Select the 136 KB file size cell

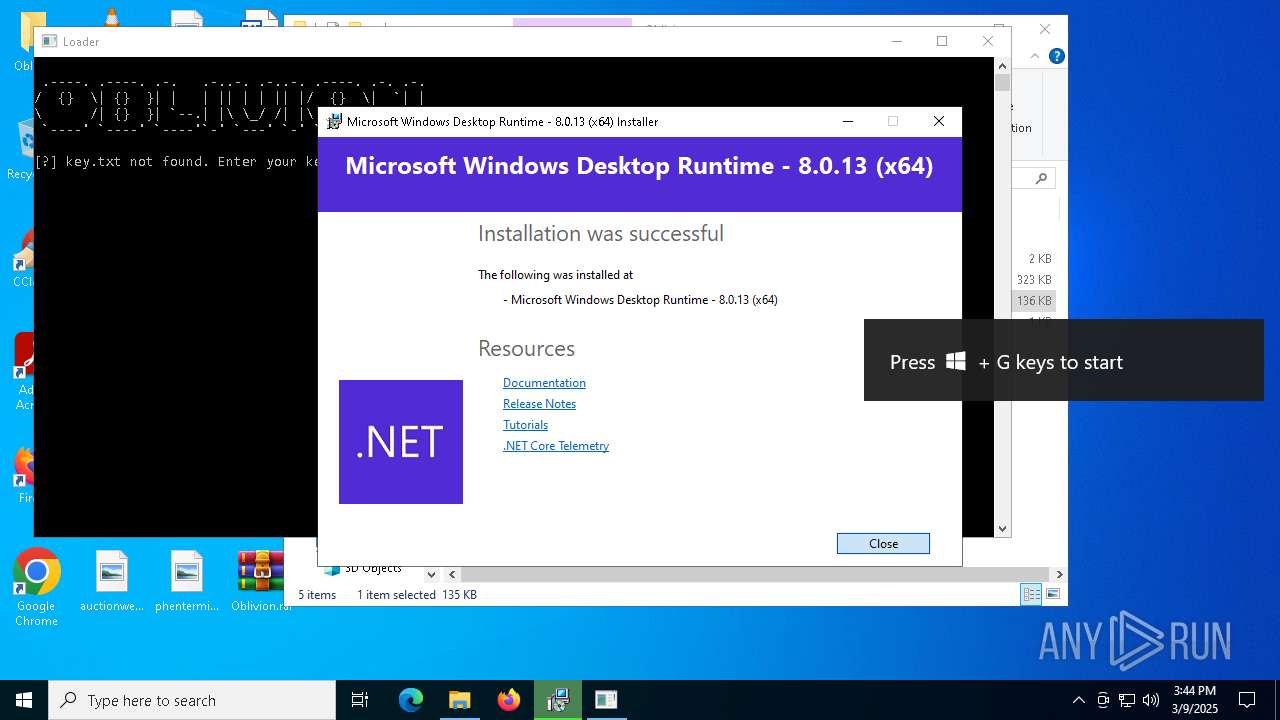click(x=1034, y=301)
